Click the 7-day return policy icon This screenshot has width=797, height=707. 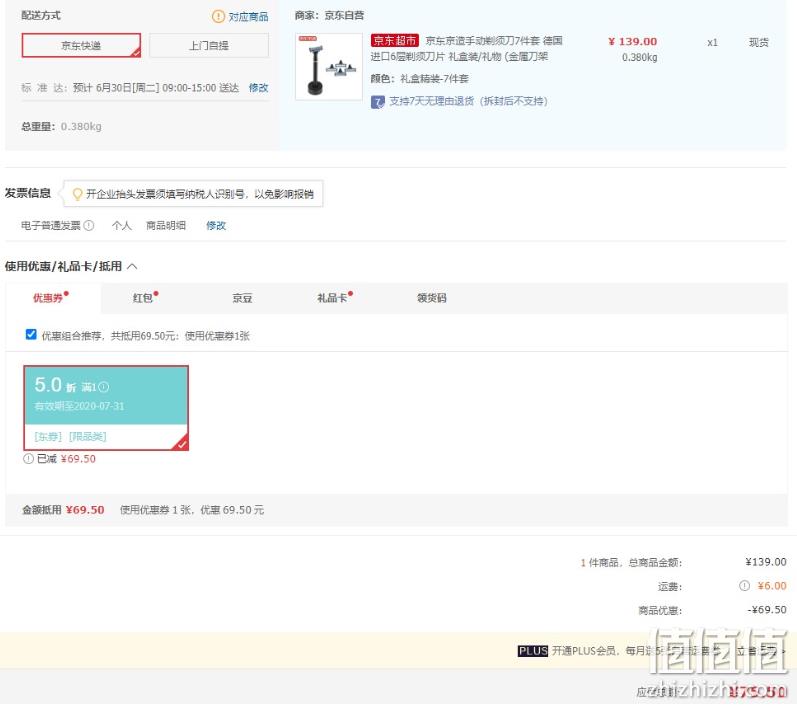[378, 102]
